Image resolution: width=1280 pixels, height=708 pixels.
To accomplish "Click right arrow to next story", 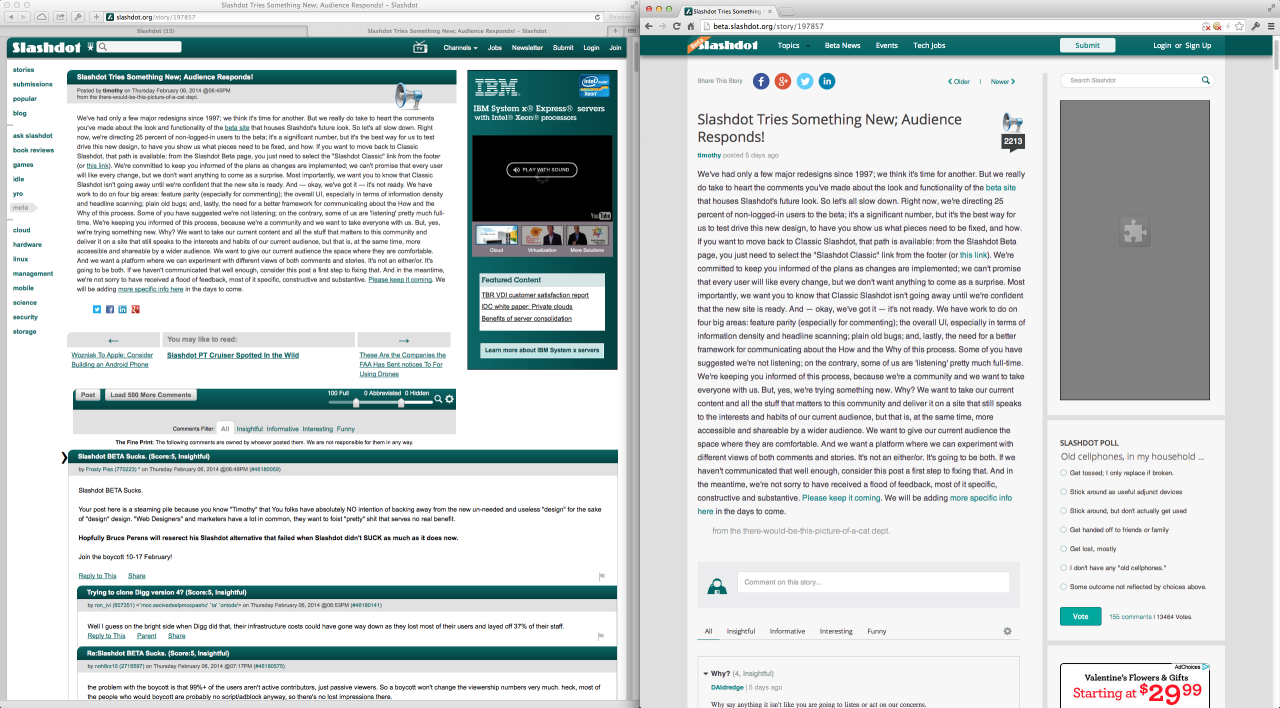I will (x=403, y=340).
